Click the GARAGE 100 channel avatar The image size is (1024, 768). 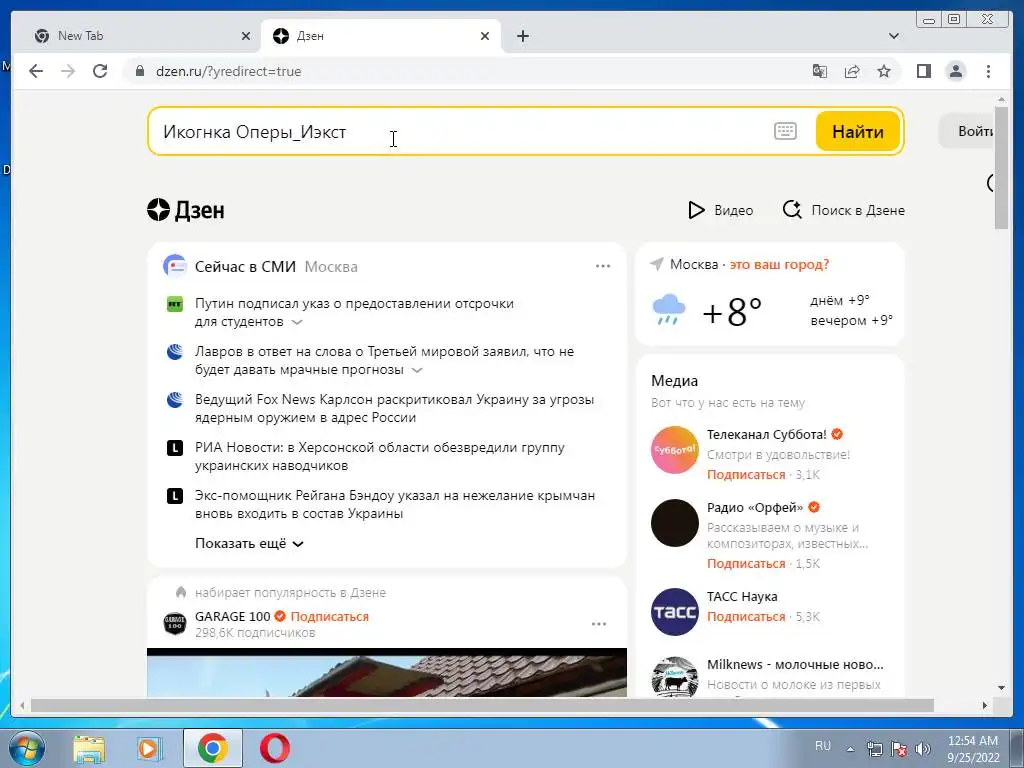coord(174,623)
